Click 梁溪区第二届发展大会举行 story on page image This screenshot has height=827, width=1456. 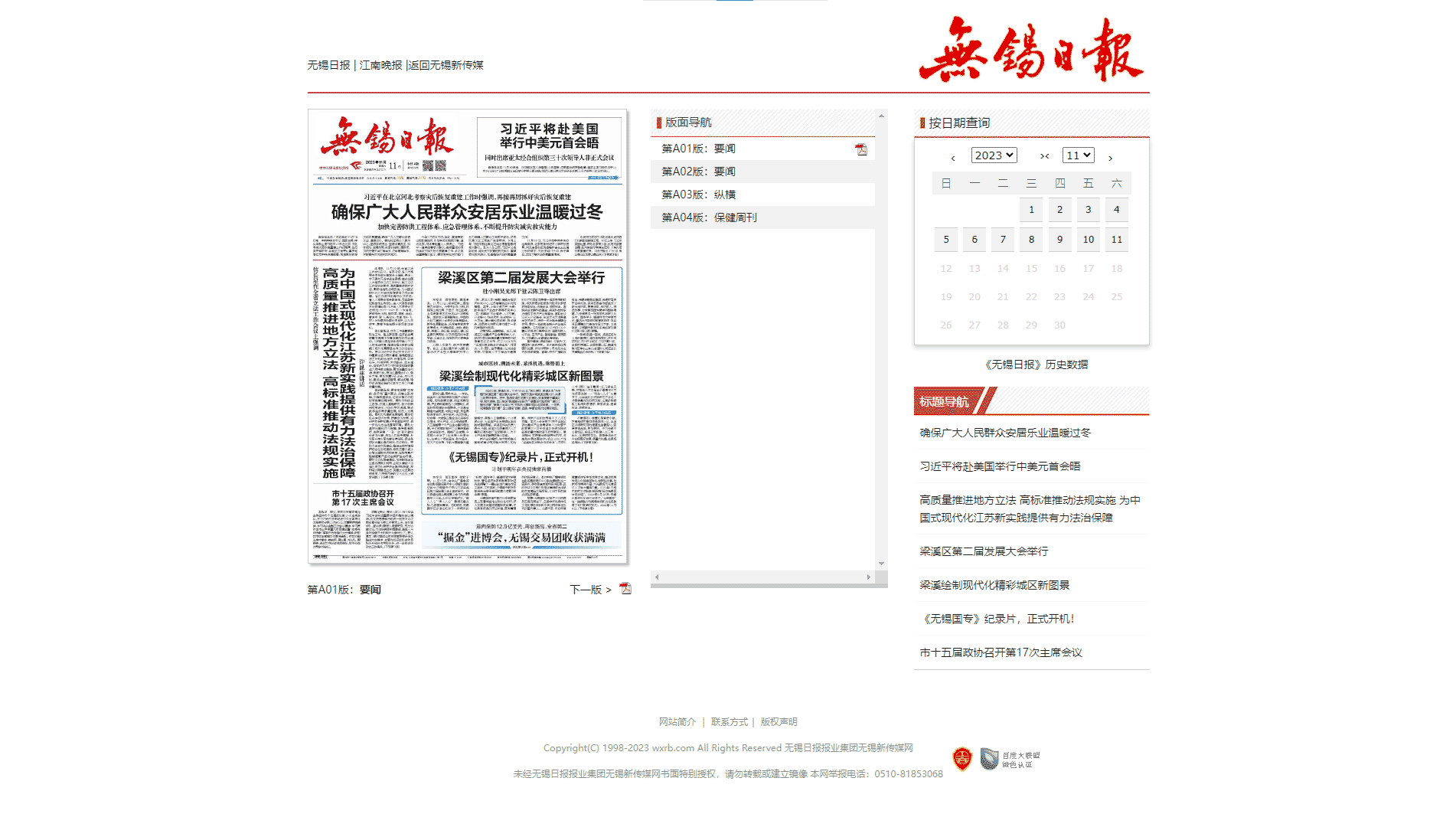click(521, 277)
